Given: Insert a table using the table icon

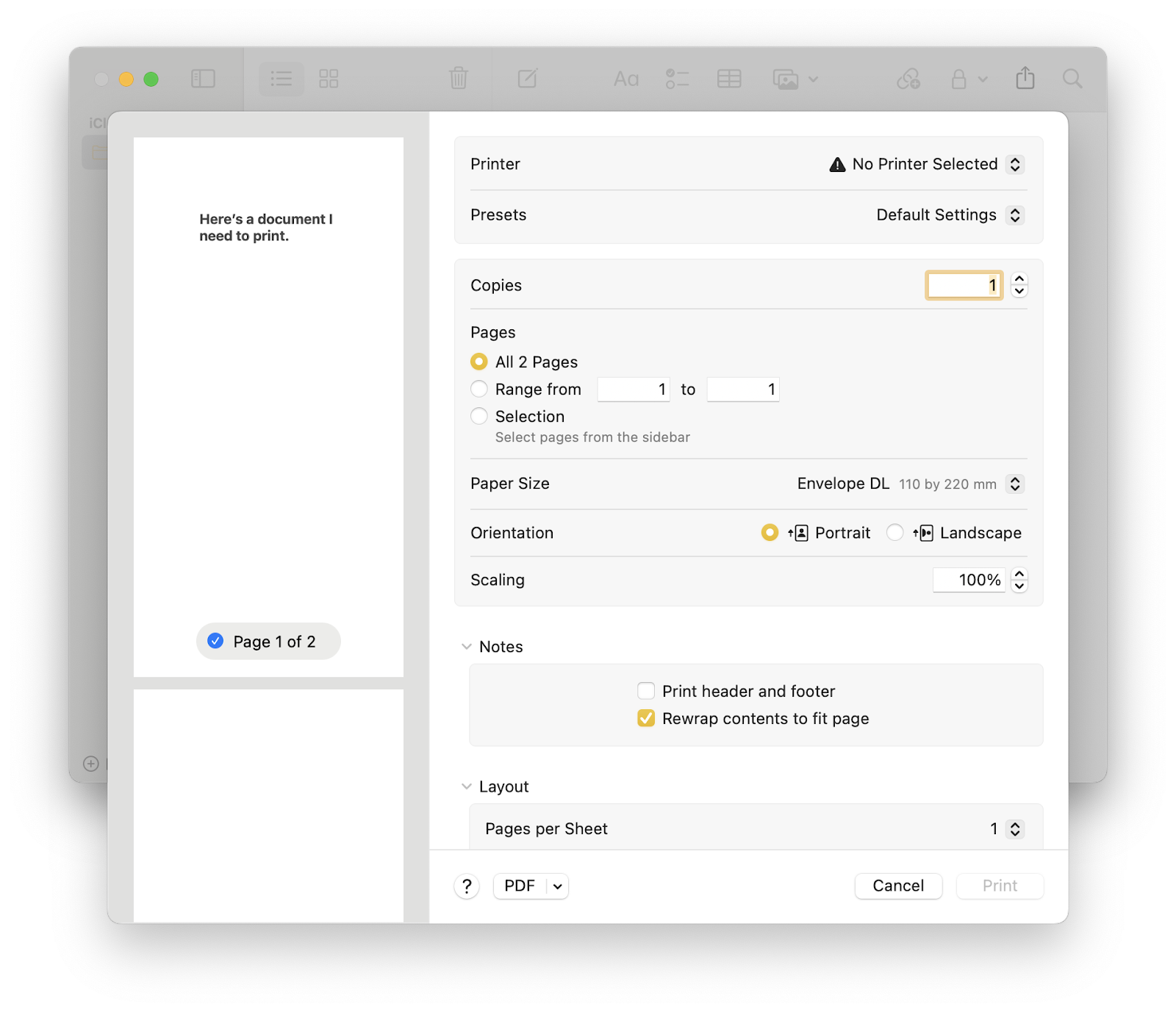Looking at the screenshot, I should (728, 79).
